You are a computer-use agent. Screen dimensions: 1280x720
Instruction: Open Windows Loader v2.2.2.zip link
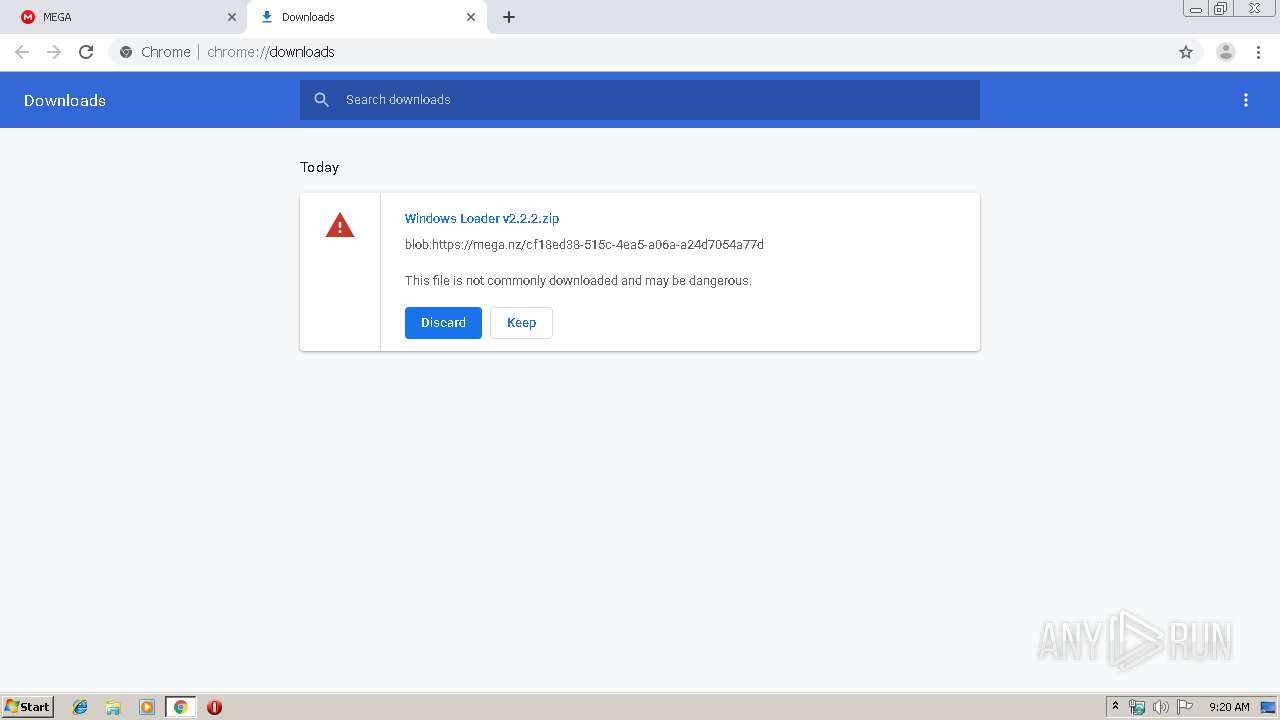click(x=482, y=218)
